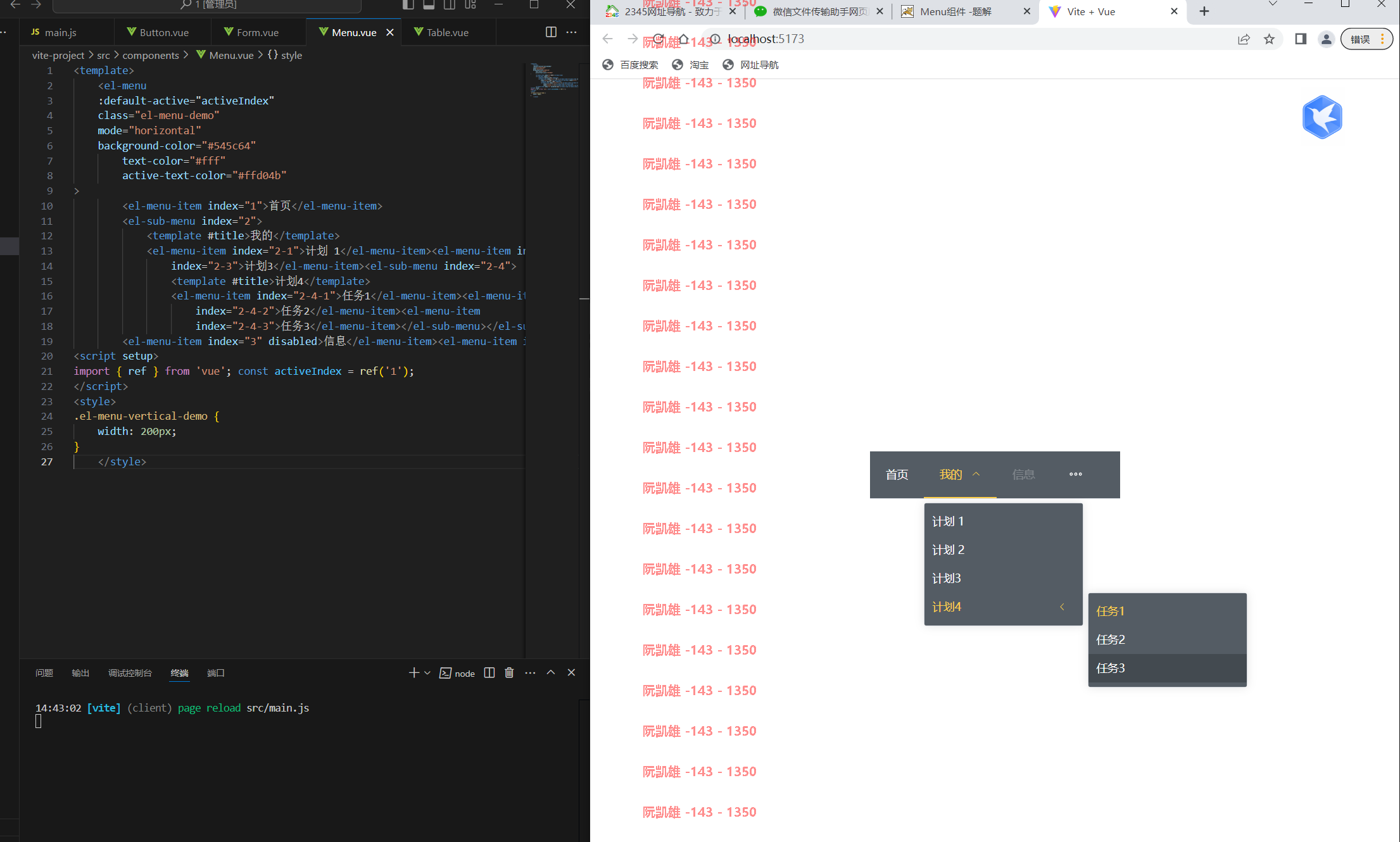Open 淘宝 bookmark
The image size is (1400, 842).
(691, 65)
